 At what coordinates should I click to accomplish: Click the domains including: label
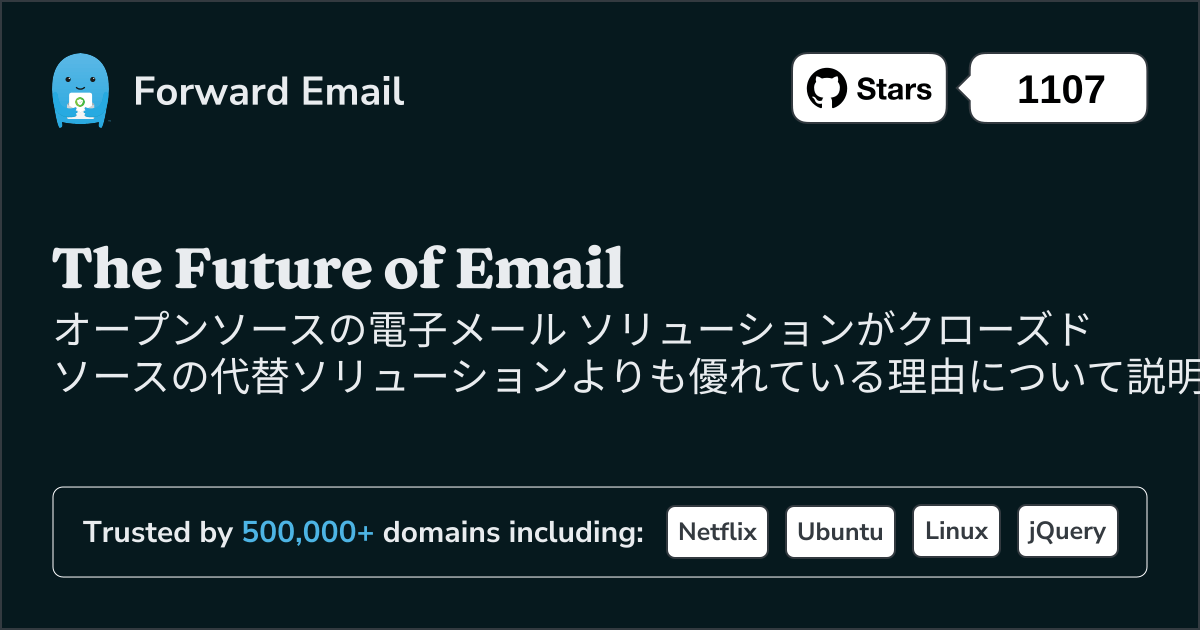(x=514, y=532)
